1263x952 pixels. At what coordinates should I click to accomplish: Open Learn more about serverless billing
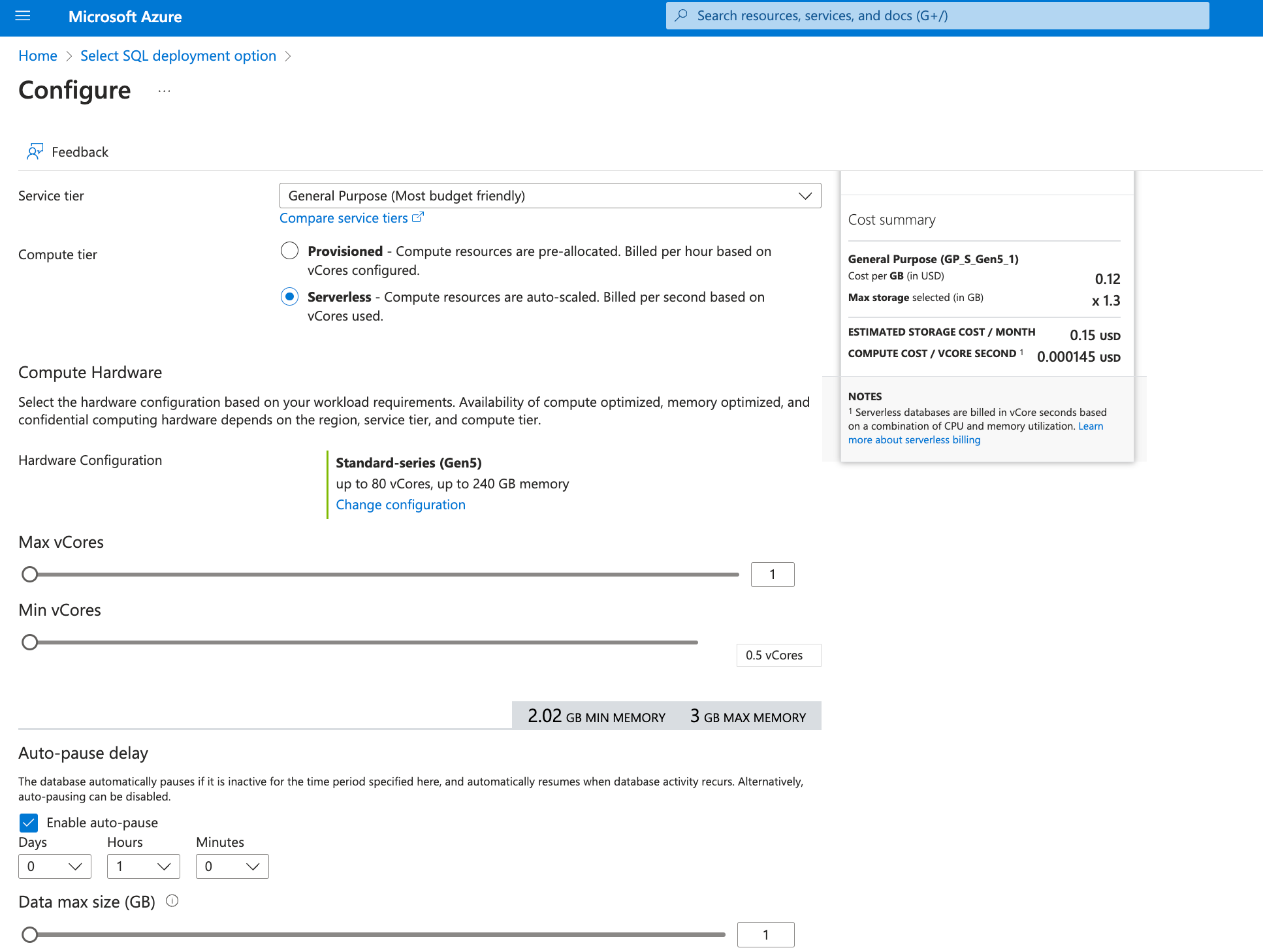(914, 440)
